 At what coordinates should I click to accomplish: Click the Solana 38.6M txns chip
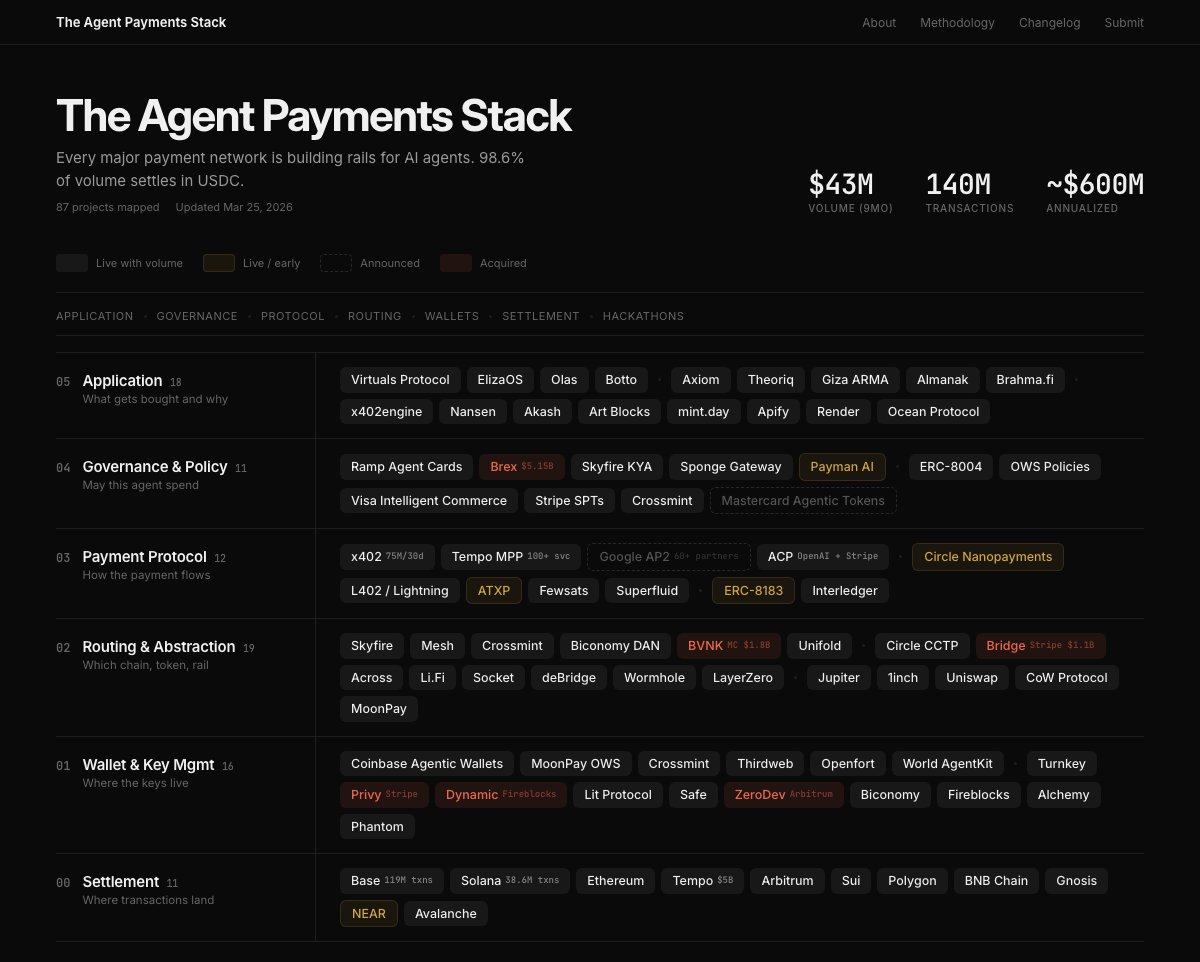tap(510, 881)
